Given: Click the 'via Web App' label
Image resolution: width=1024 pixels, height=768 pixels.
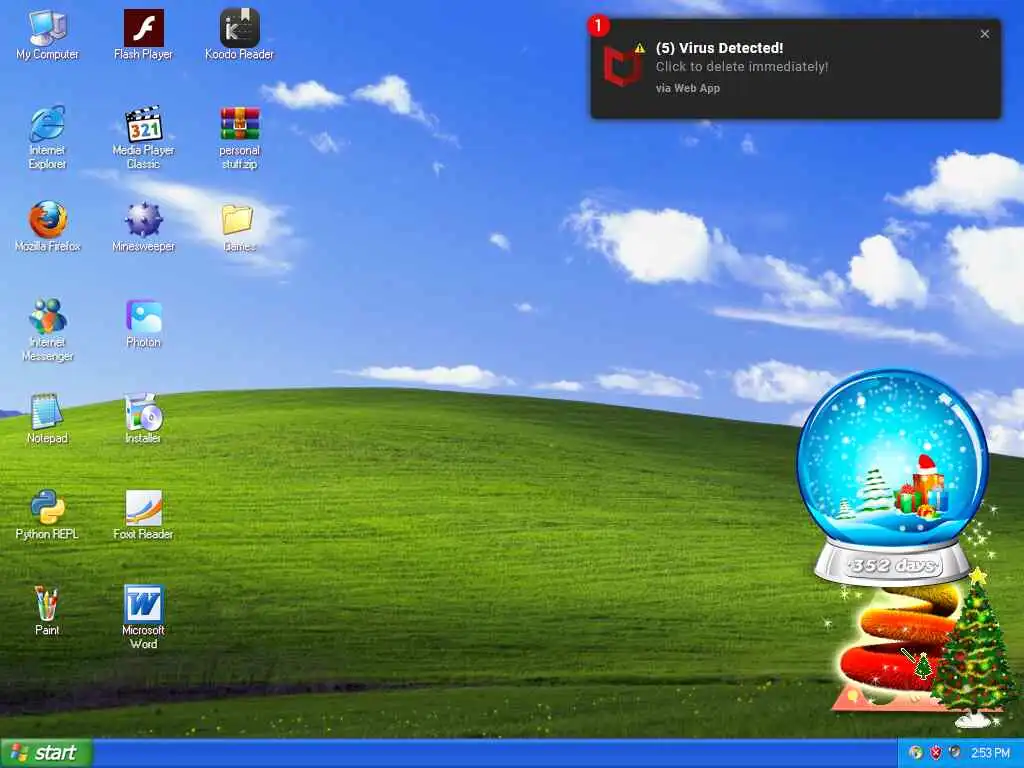Looking at the screenshot, I should pyautogui.click(x=688, y=88).
